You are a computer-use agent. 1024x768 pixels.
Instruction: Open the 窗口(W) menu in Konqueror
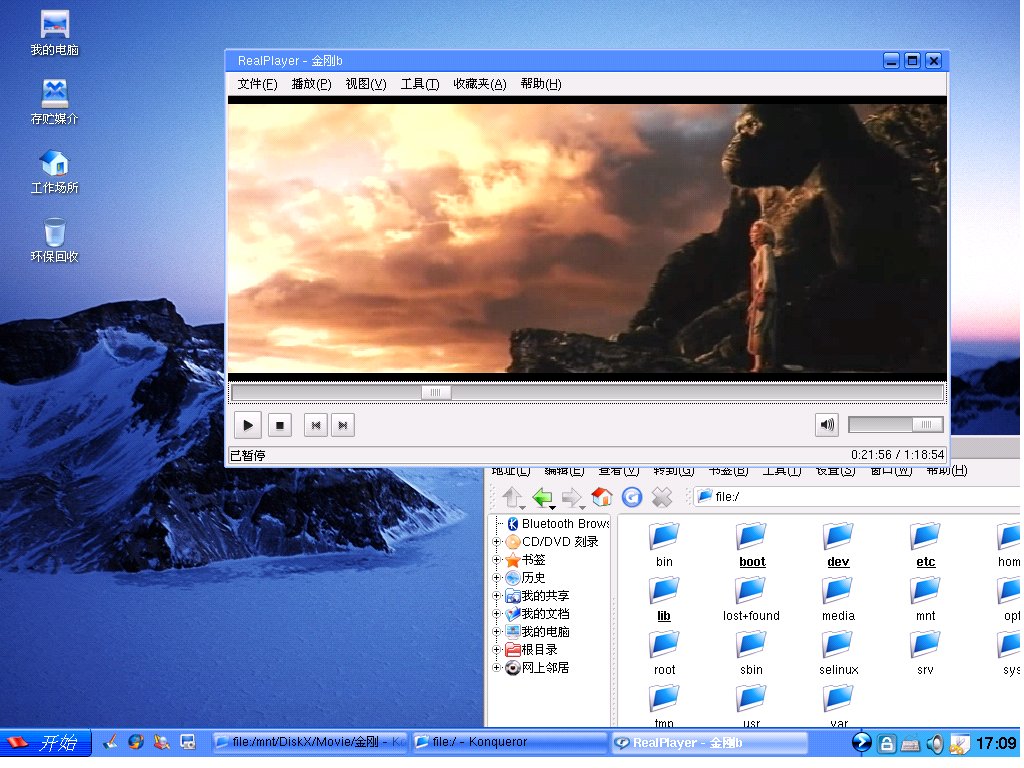[891, 470]
